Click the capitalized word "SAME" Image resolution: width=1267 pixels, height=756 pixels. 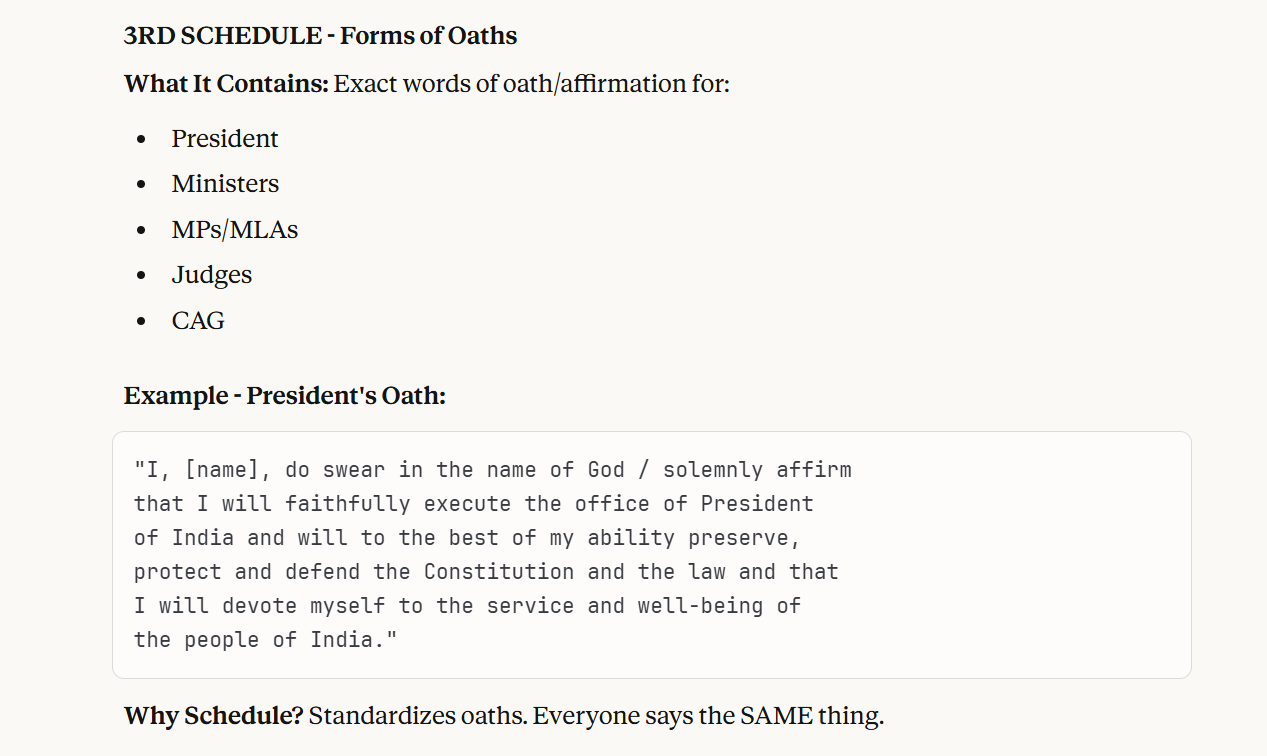coord(777,716)
